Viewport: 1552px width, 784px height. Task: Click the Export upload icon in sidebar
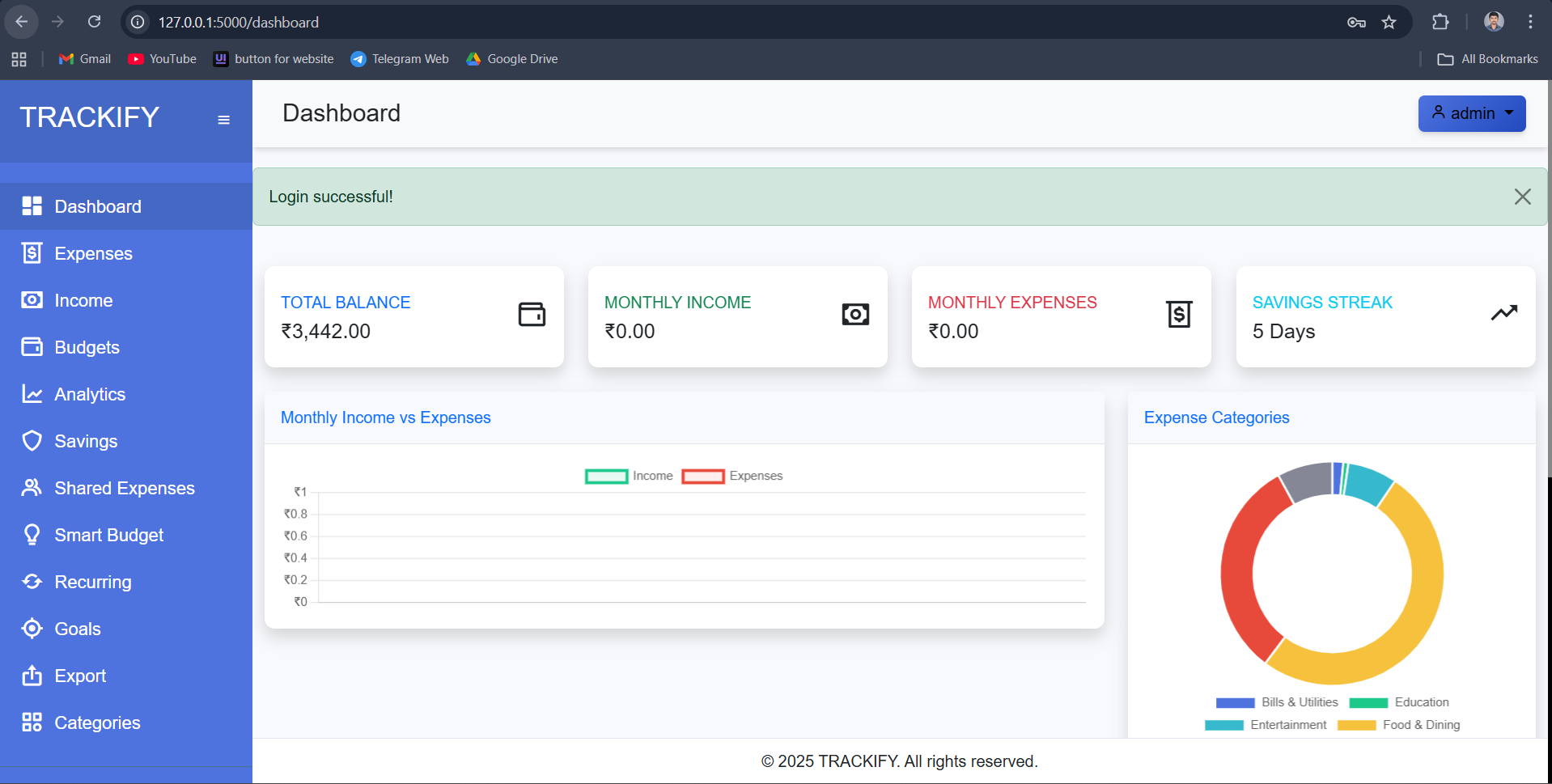(x=32, y=676)
